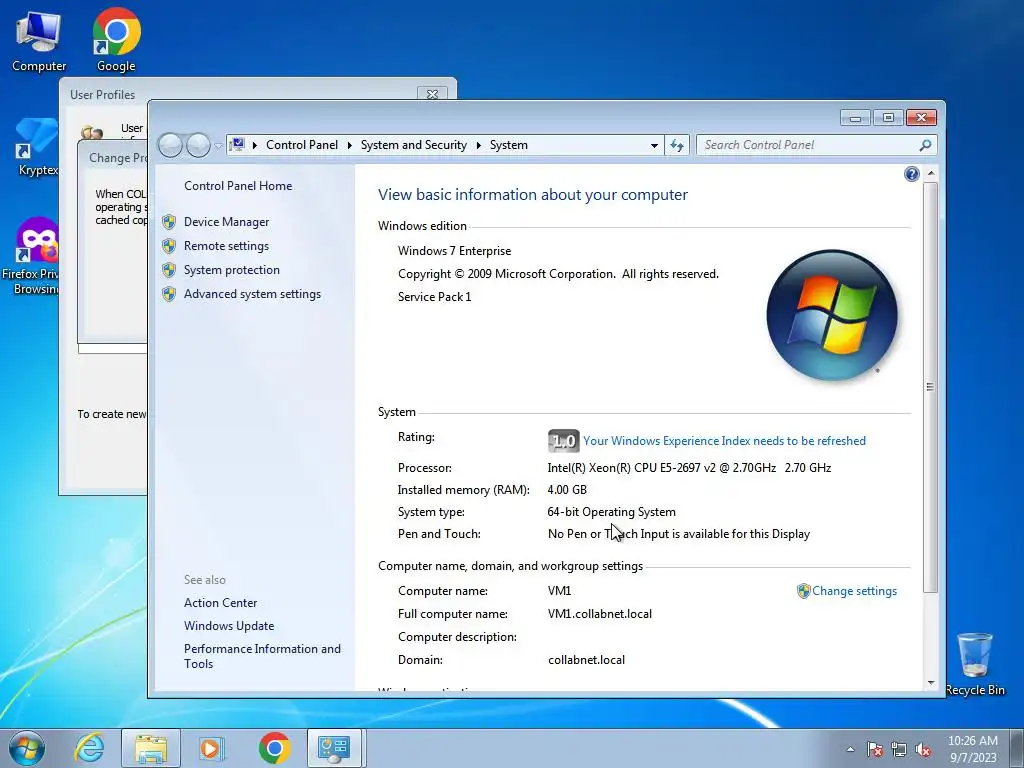
Task: Open recent pages dropdown beside navigation arrows
Action: pos(218,146)
